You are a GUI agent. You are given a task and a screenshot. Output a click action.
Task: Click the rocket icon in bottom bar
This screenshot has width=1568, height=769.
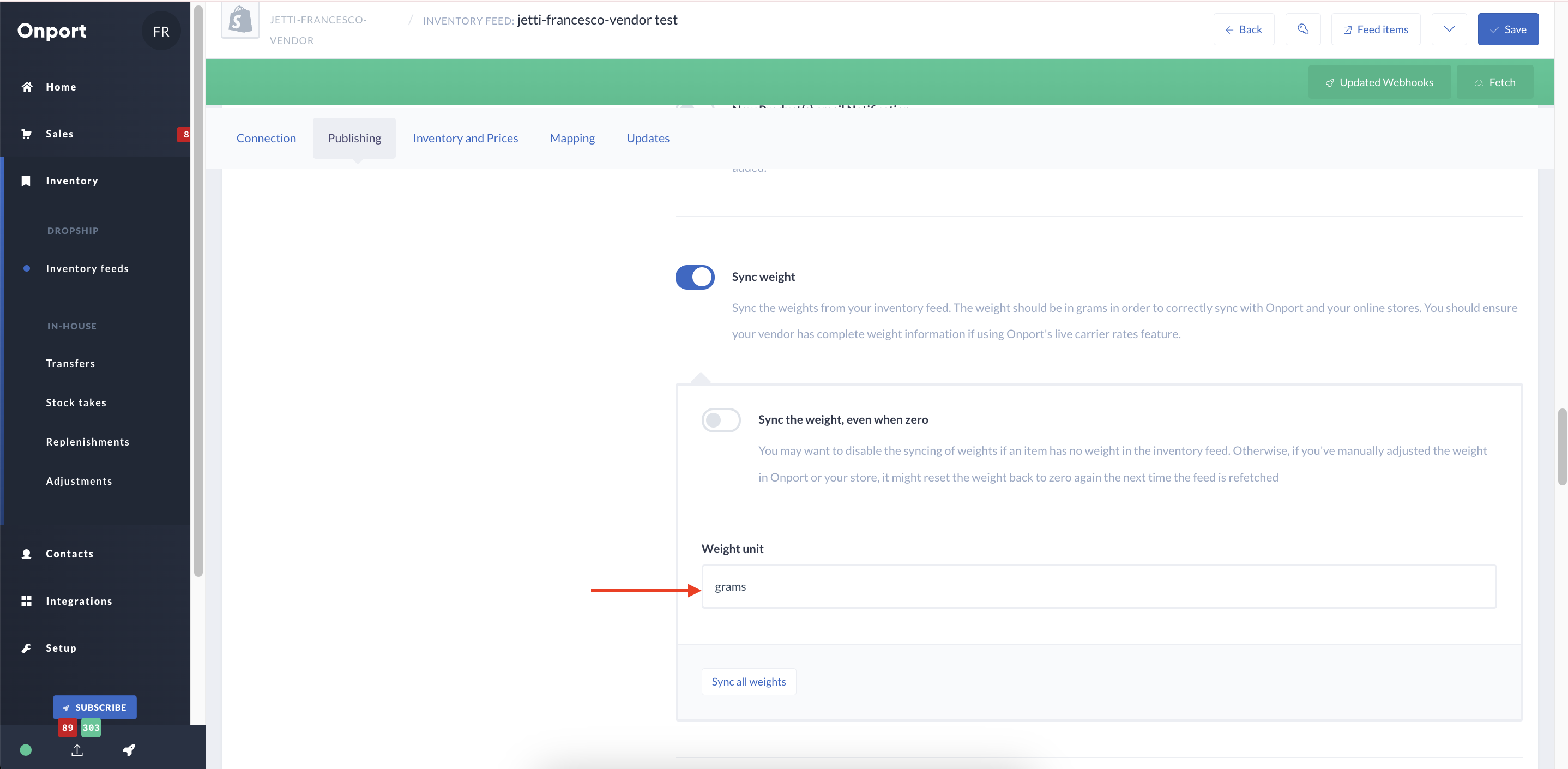pos(129,750)
